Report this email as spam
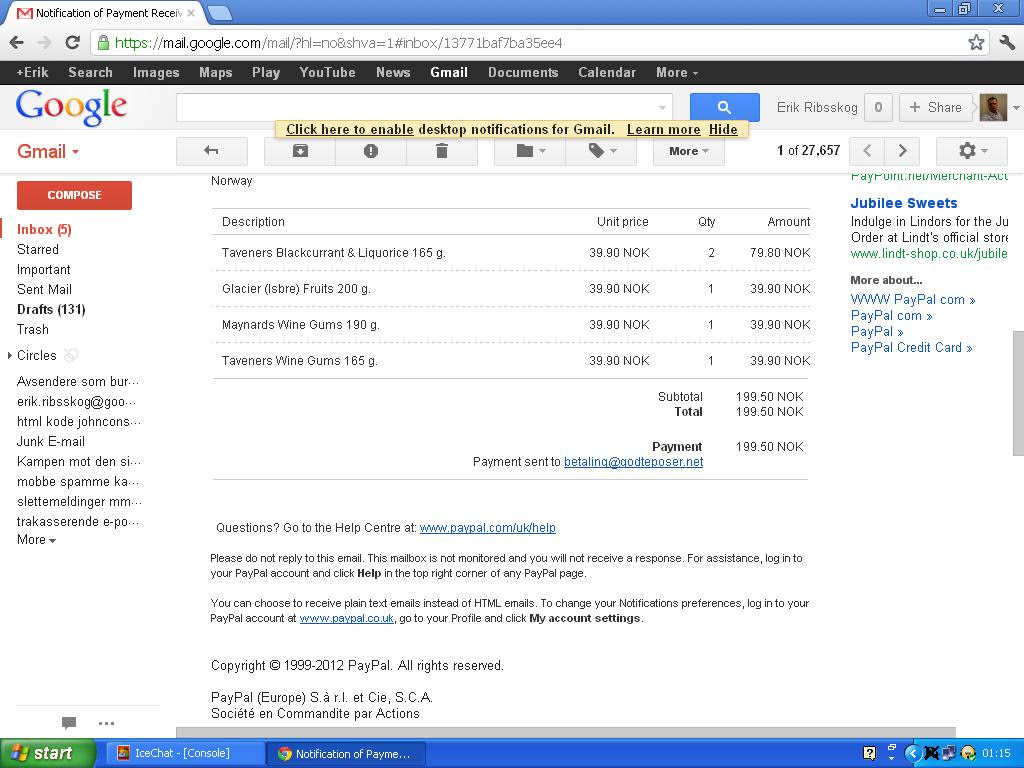Viewport: 1024px width, 768px height. coord(371,151)
